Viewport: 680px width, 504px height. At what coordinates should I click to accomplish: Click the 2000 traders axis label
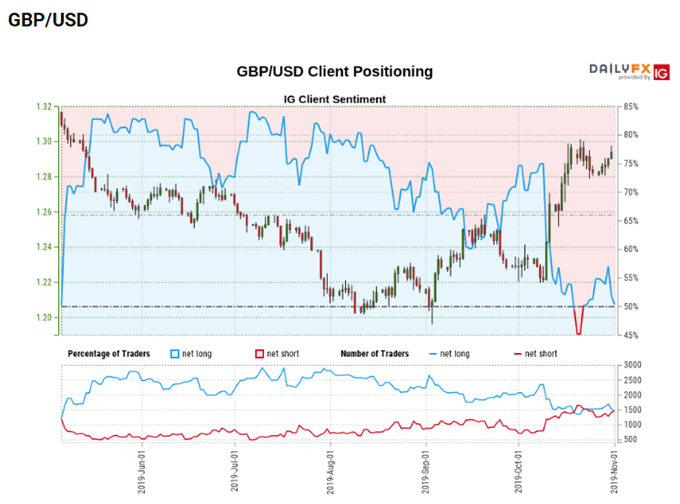point(632,395)
